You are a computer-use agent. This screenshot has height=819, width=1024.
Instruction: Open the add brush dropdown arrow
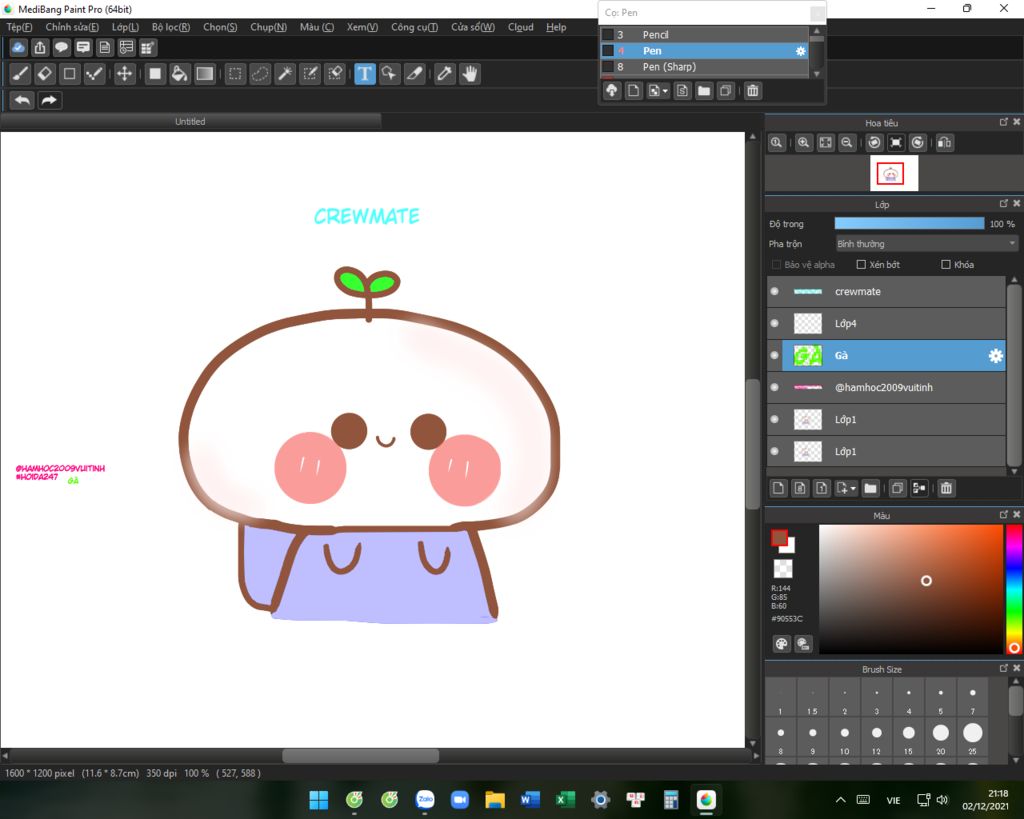point(665,91)
